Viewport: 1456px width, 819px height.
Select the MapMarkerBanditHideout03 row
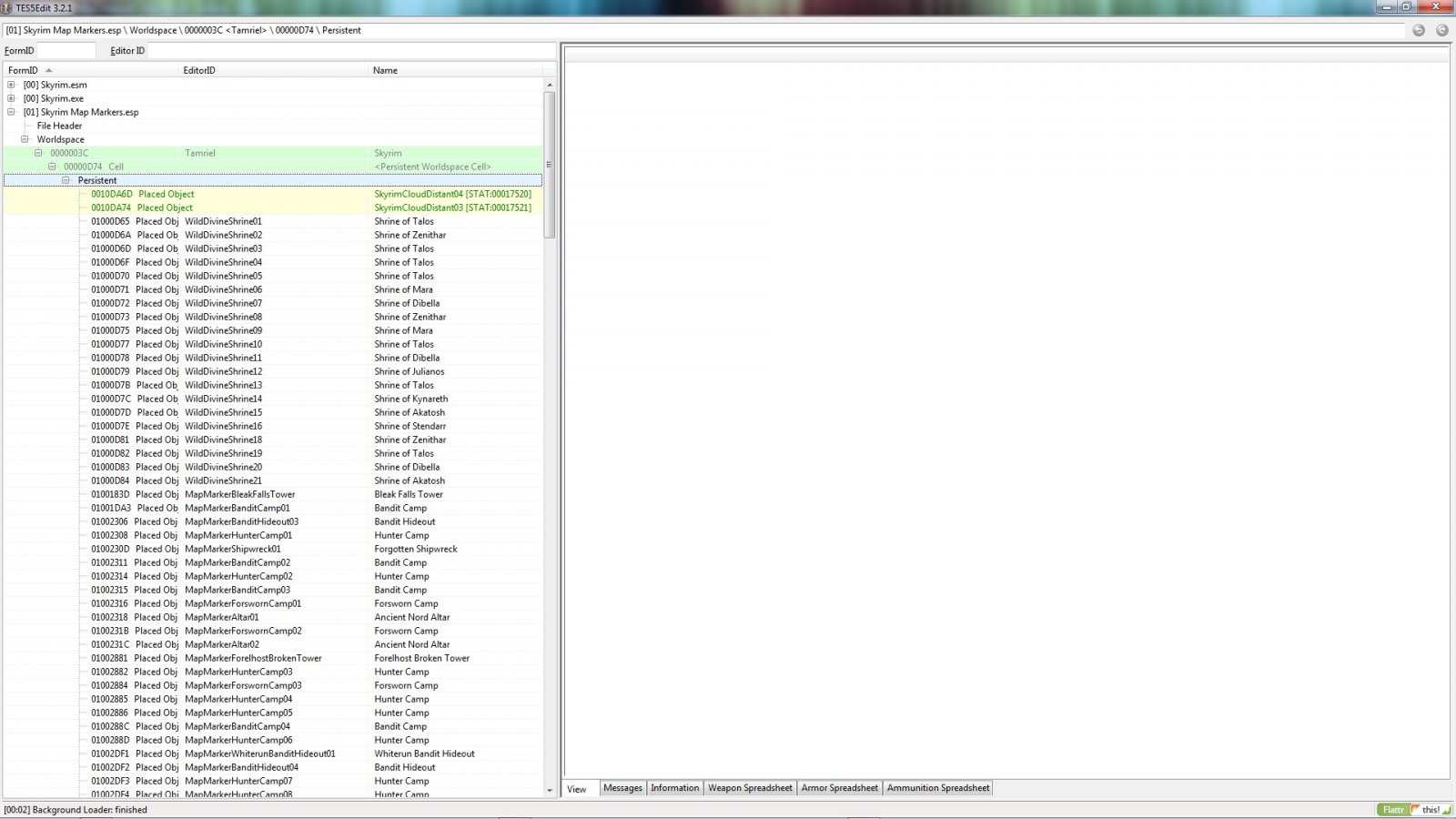273,521
